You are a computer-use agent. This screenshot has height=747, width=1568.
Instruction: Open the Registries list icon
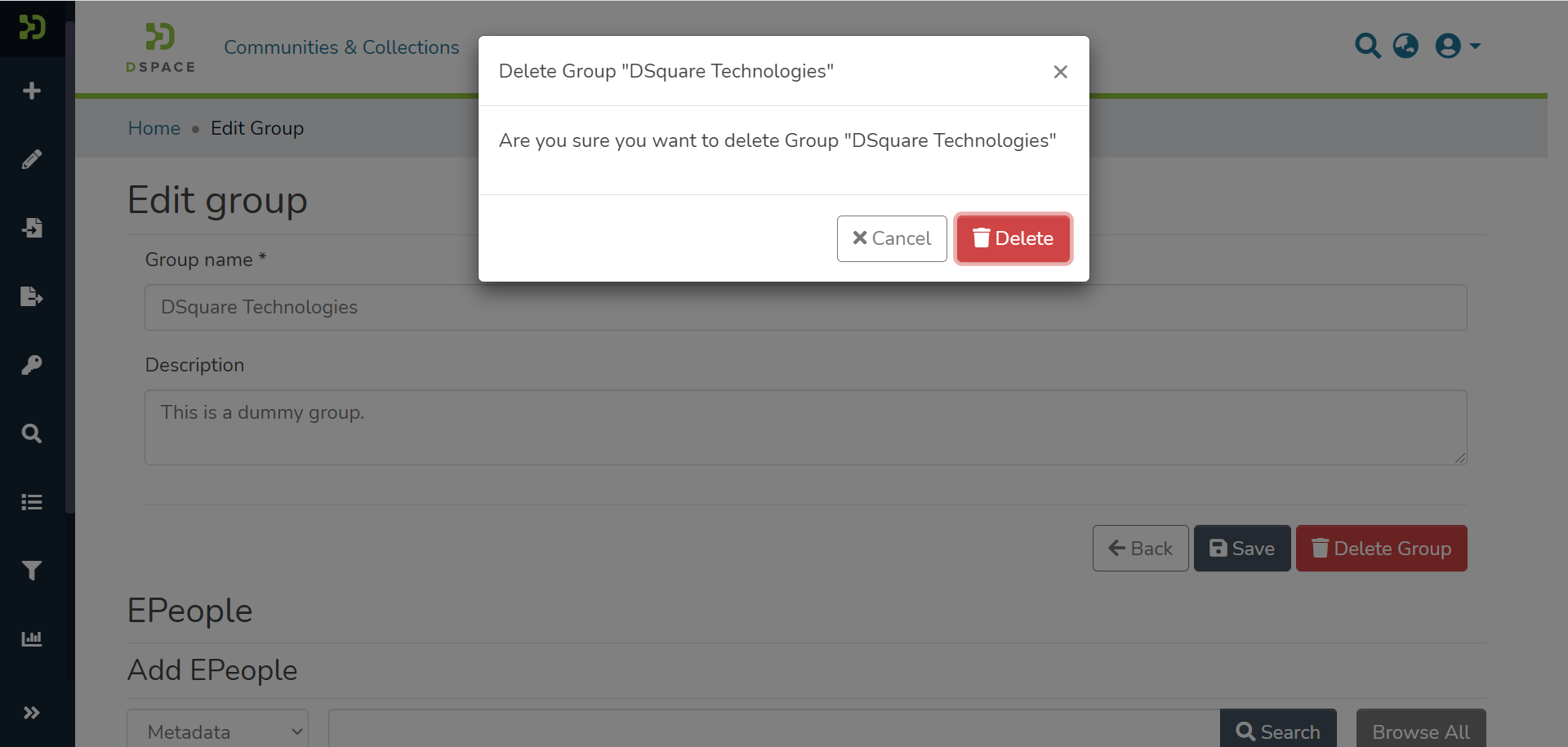(32, 501)
